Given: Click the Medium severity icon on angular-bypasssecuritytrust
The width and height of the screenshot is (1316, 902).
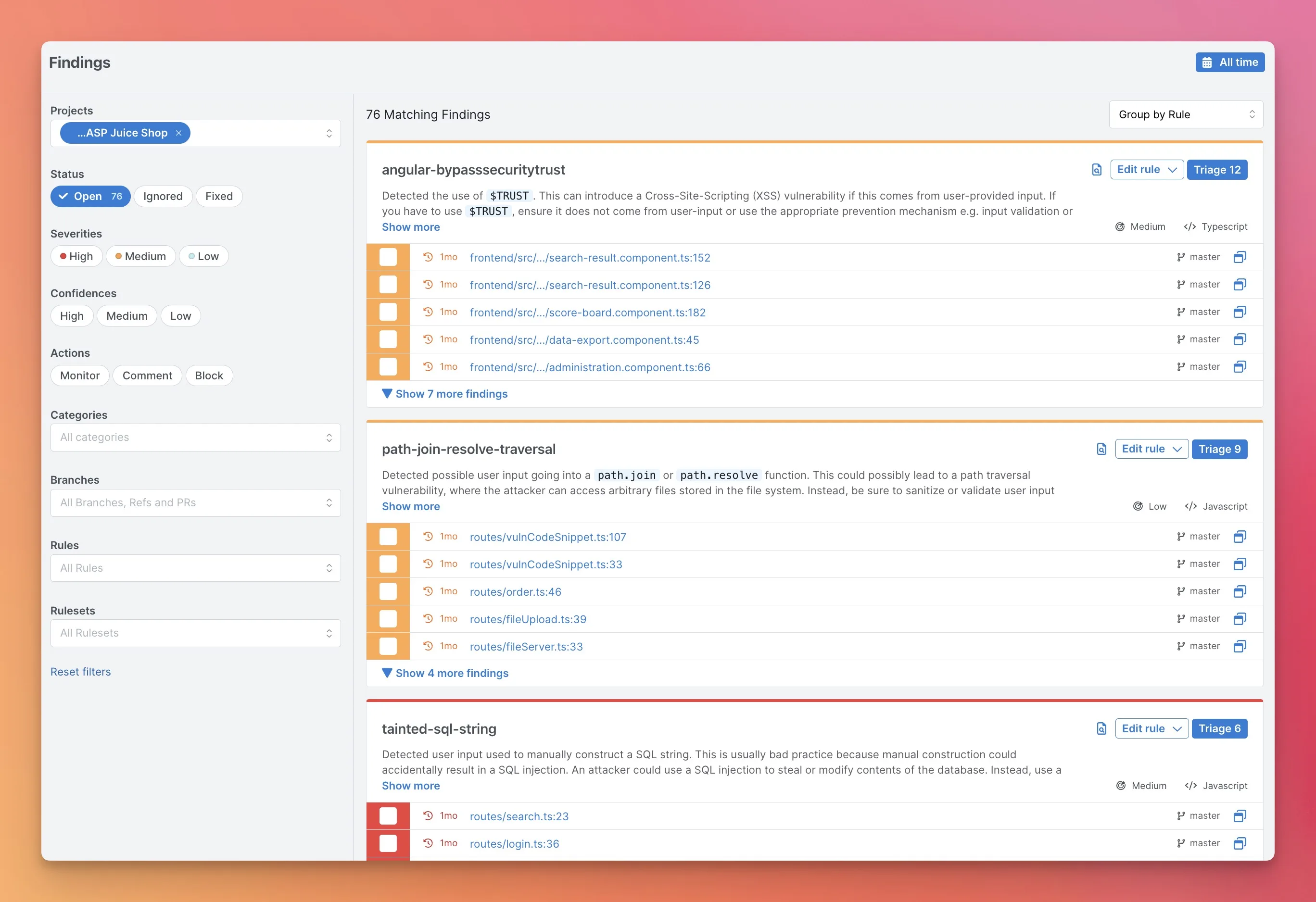Looking at the screenshot, I should [x=1120, y=226].
